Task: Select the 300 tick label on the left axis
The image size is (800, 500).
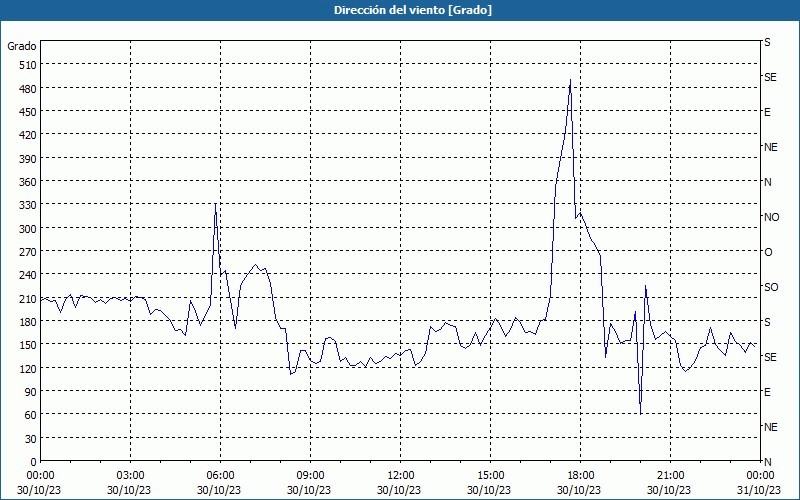Action: [29, 229]
